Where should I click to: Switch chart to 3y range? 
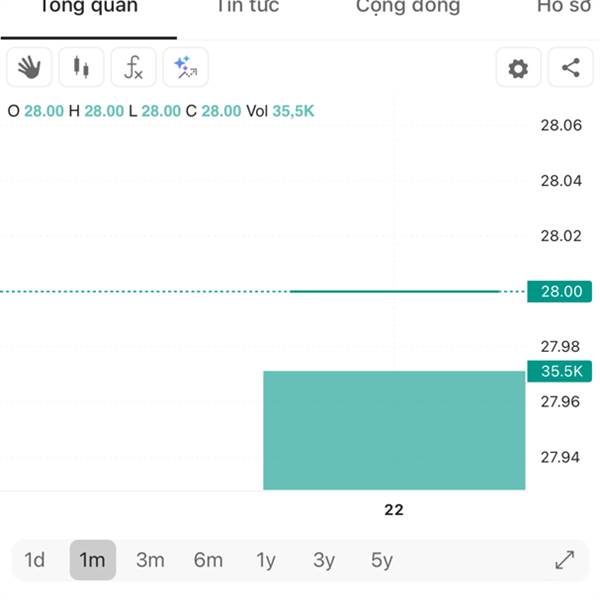324,560
